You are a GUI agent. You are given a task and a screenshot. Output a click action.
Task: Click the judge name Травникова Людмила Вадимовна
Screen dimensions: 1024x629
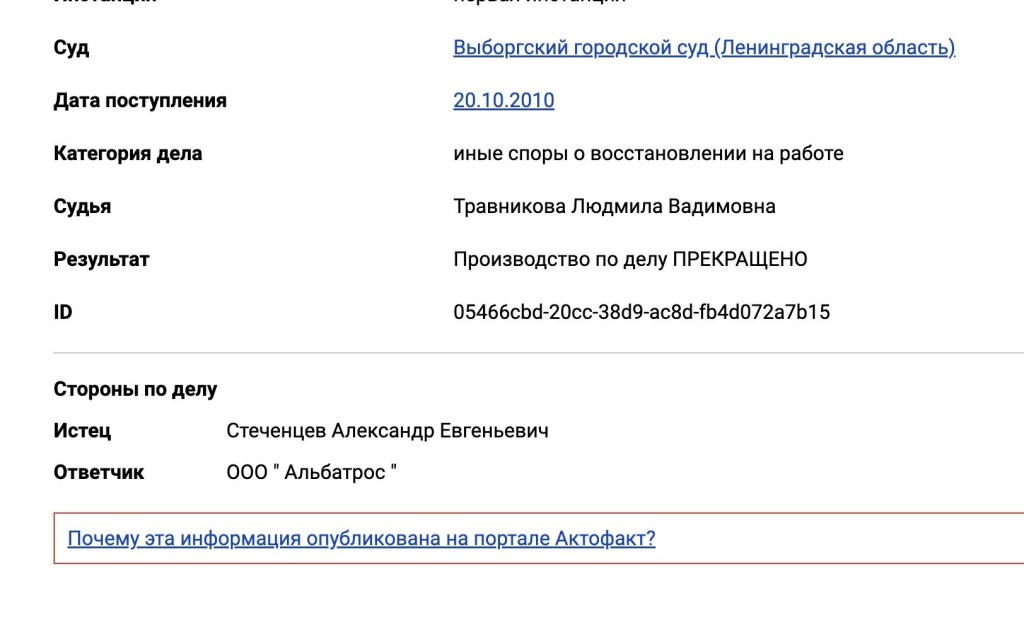614,207
